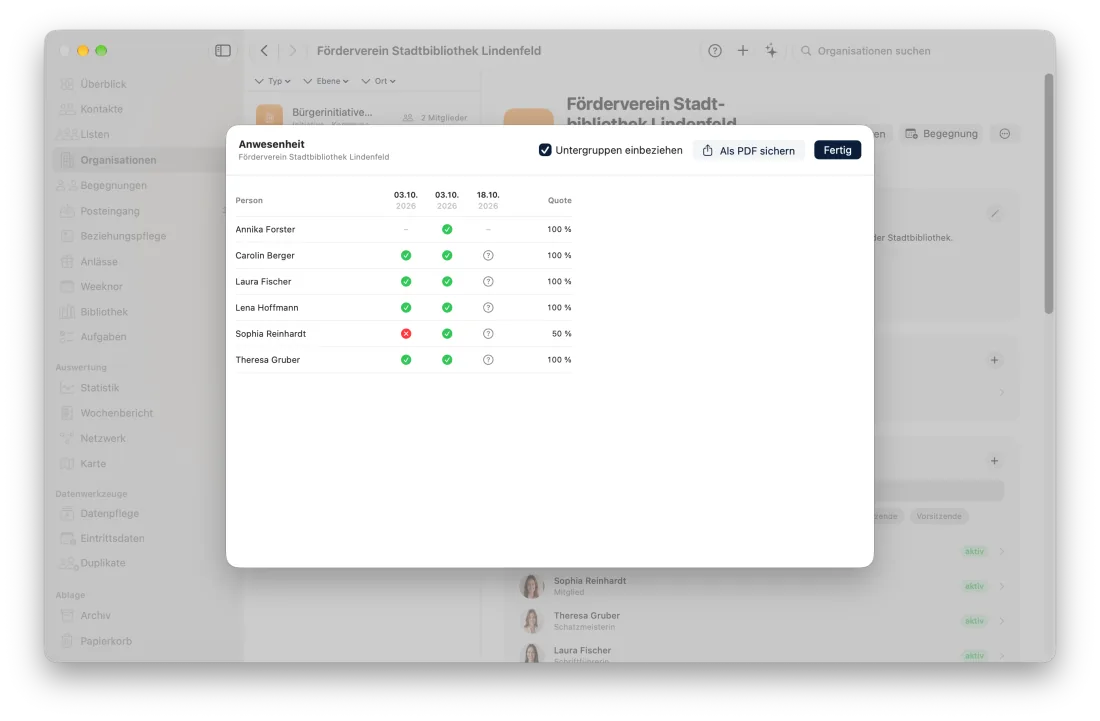Open the sparkle assistant icon in the toolbar
1100x721 pixels.
(x=771, y=50)
